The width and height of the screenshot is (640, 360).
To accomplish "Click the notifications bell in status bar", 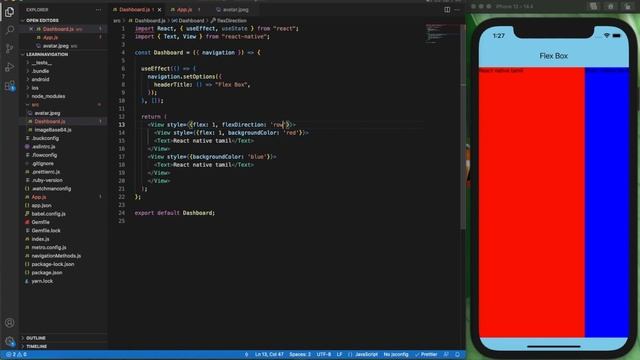I will click(x=458, y=354).
